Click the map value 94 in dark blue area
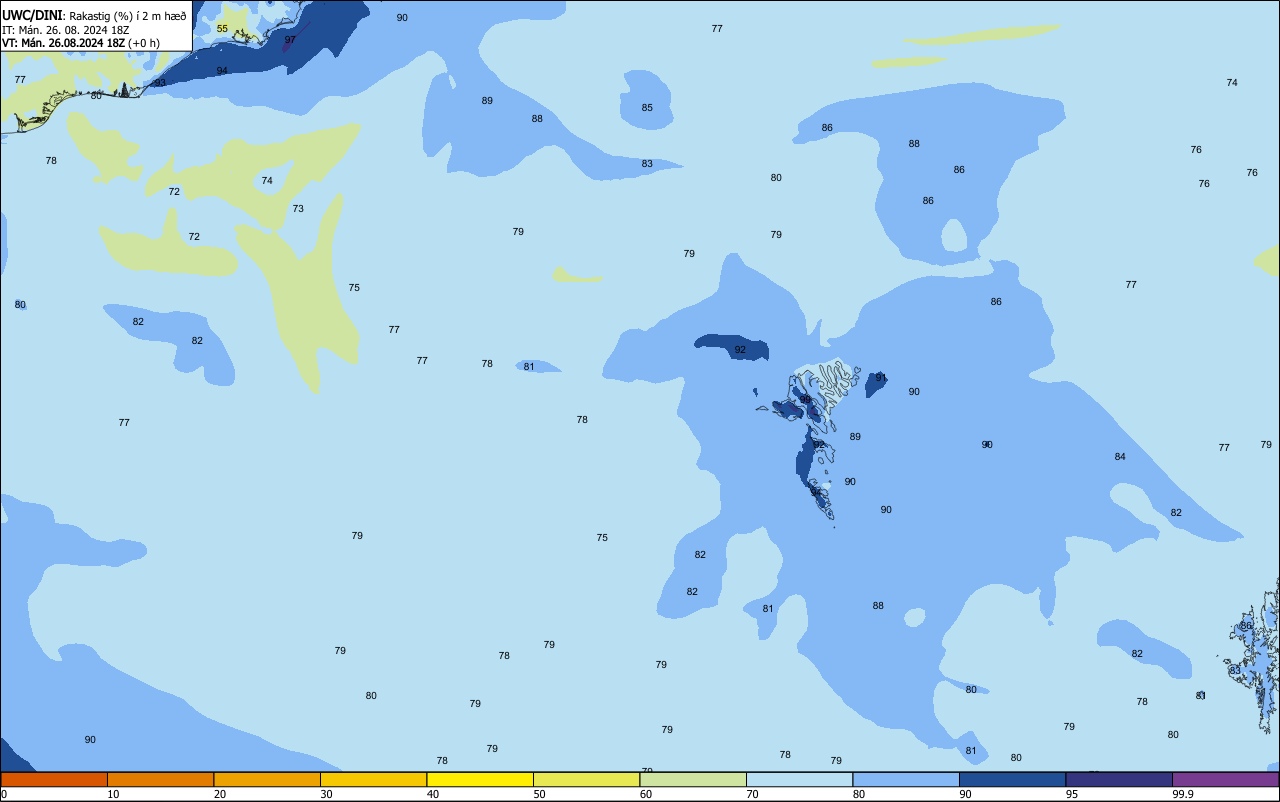This screenshot has width=1280, height=802. tap(222, 71)
